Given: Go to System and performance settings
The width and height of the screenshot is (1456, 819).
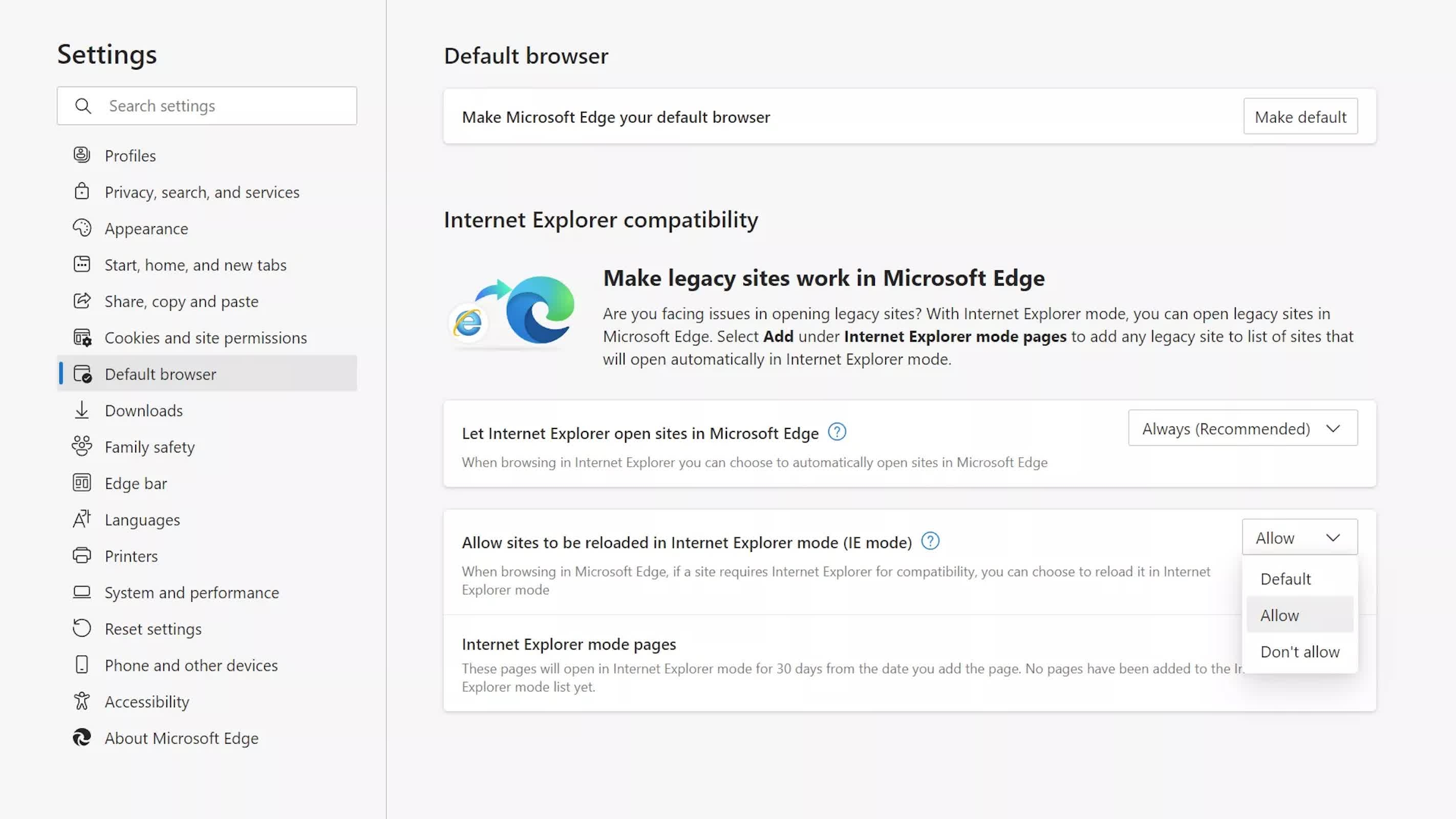Looking at the screenshot, I should point(191,592).
